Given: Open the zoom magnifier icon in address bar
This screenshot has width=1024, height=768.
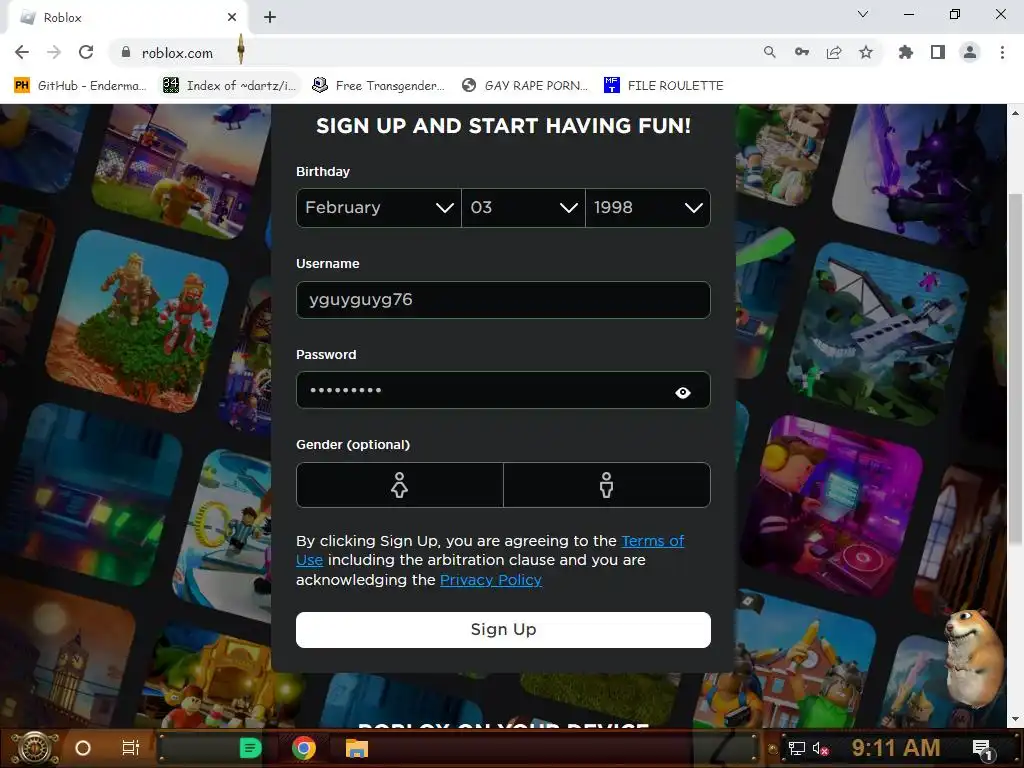Looking at the screenshot, I should (770, 52).
